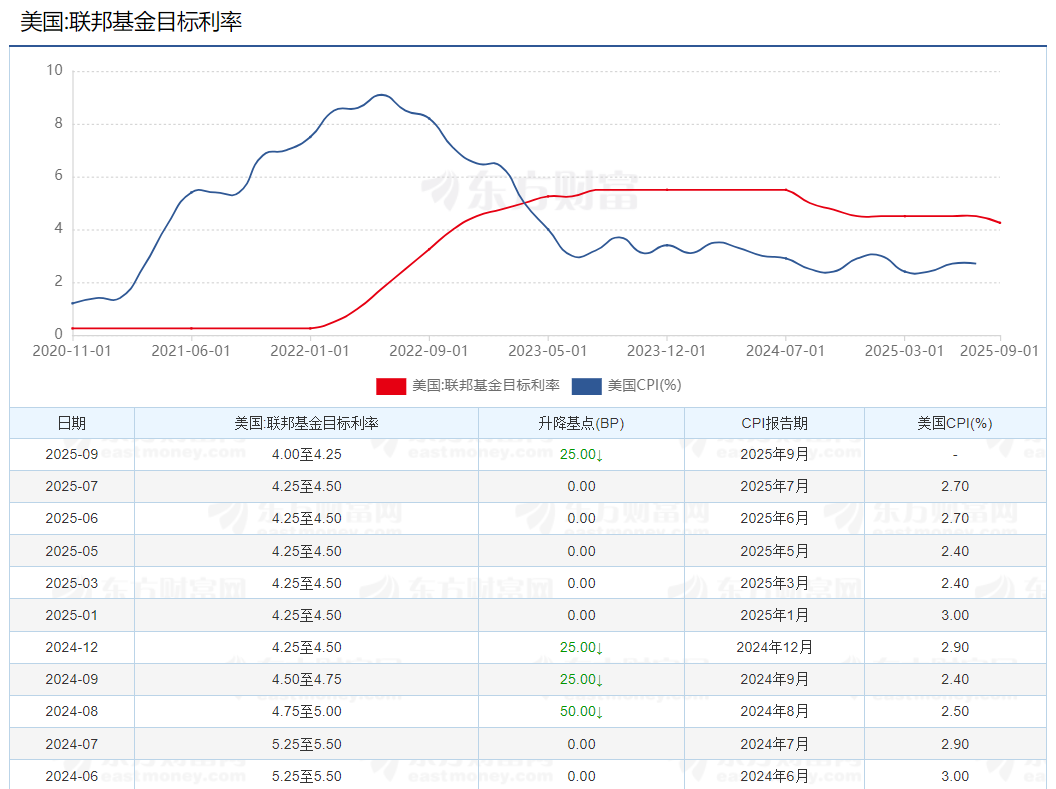Select date cell 2025-07
The height and width of the screenshot is (789, 1056).
[71, 486]
